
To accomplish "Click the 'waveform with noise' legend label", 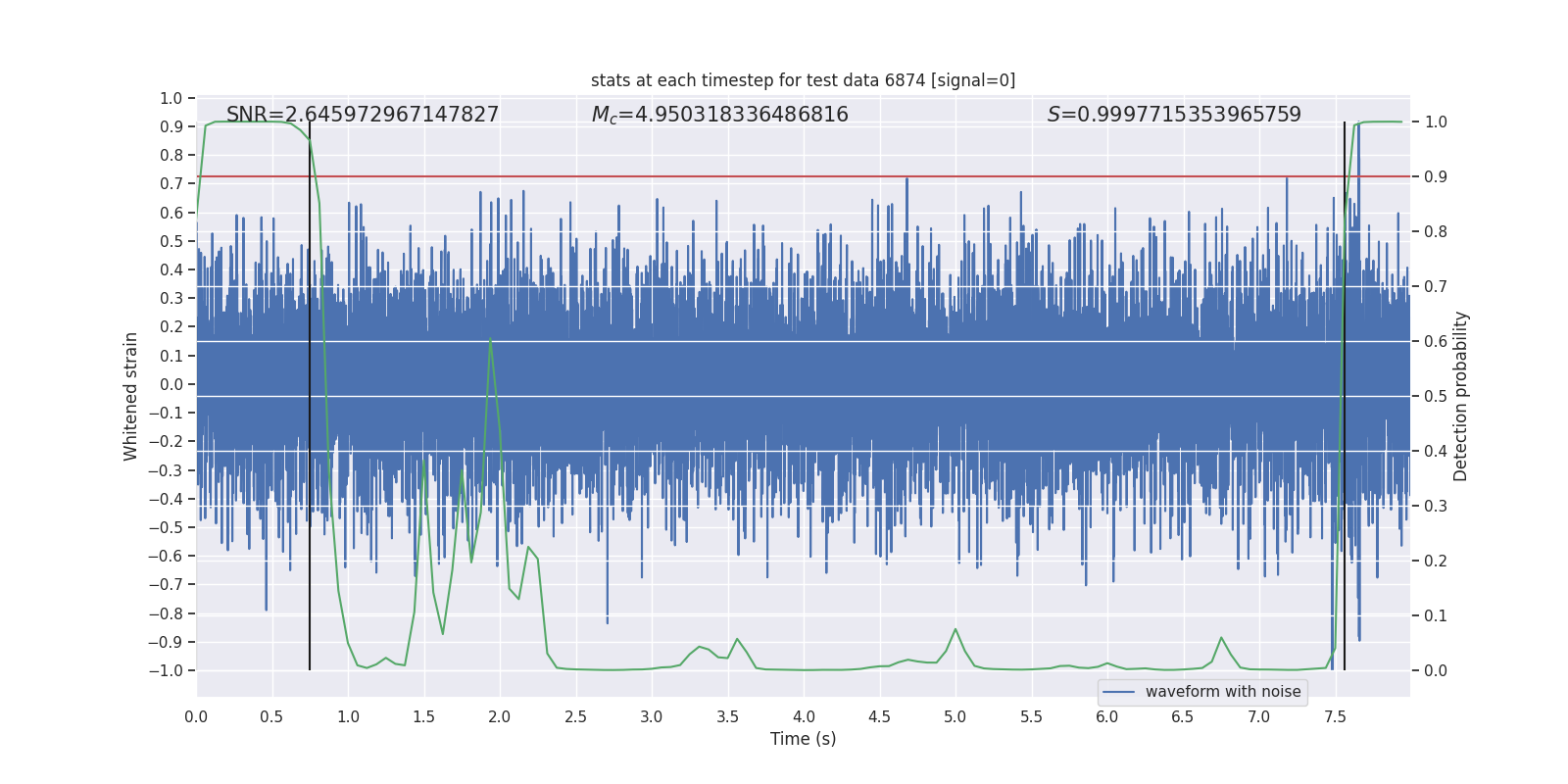I will pos(1222,692).
